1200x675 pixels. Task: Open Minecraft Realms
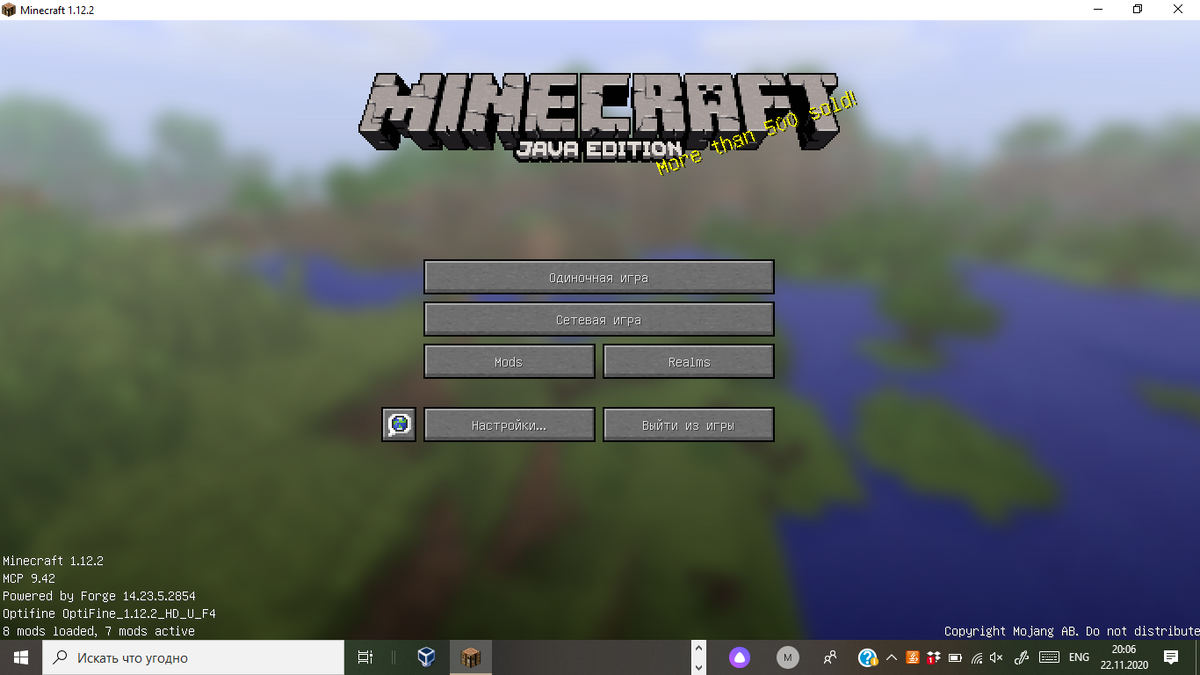pos(689,362)
